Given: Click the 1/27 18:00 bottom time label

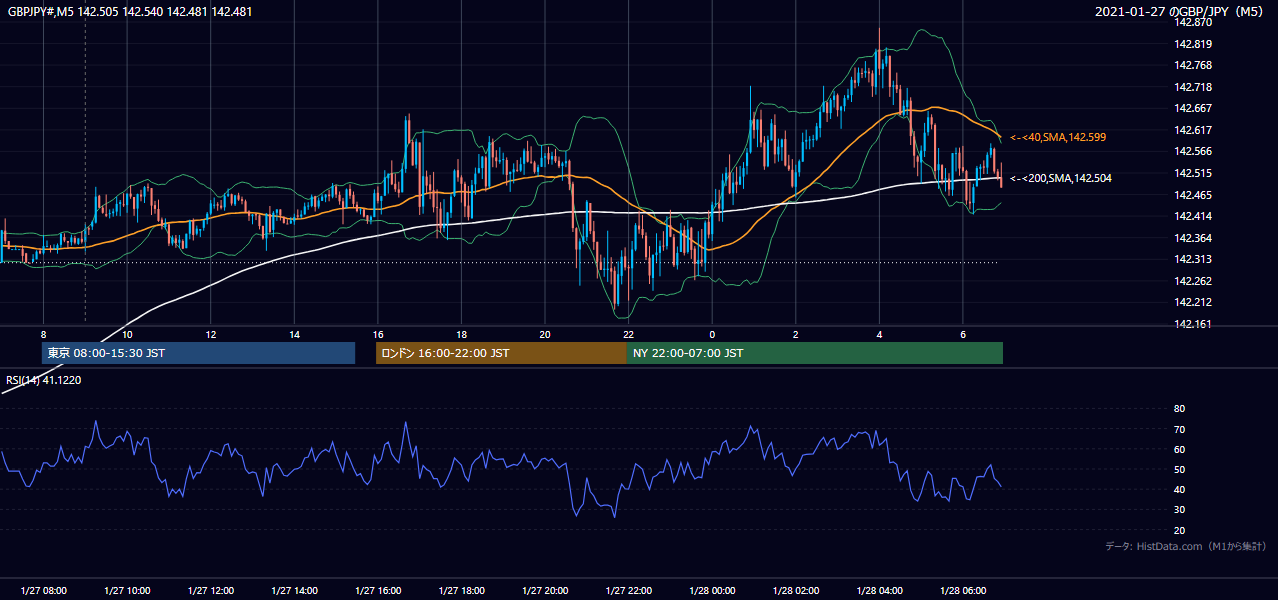Looking at the screenshot, I should coord(461,590).
